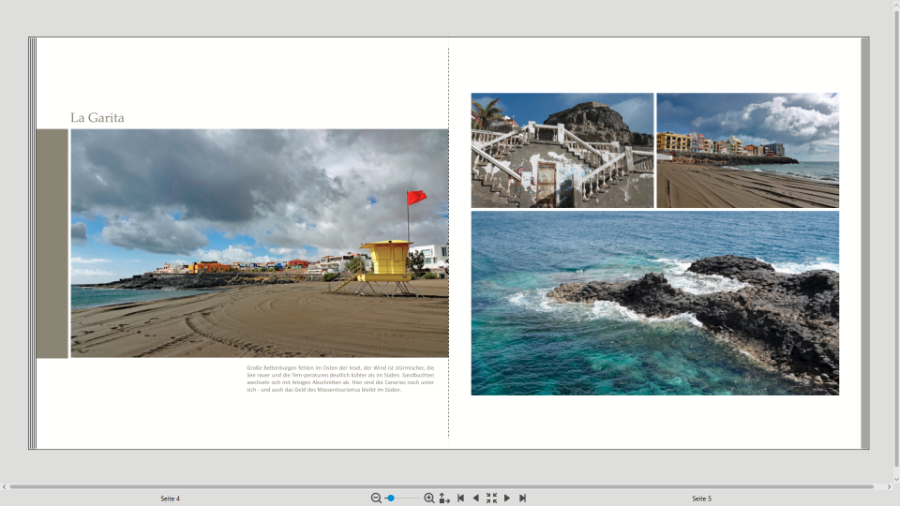Click the page arrangement icon beside zoom in
The height and width of the screenshot is (506, 900).
click(444, 498)
